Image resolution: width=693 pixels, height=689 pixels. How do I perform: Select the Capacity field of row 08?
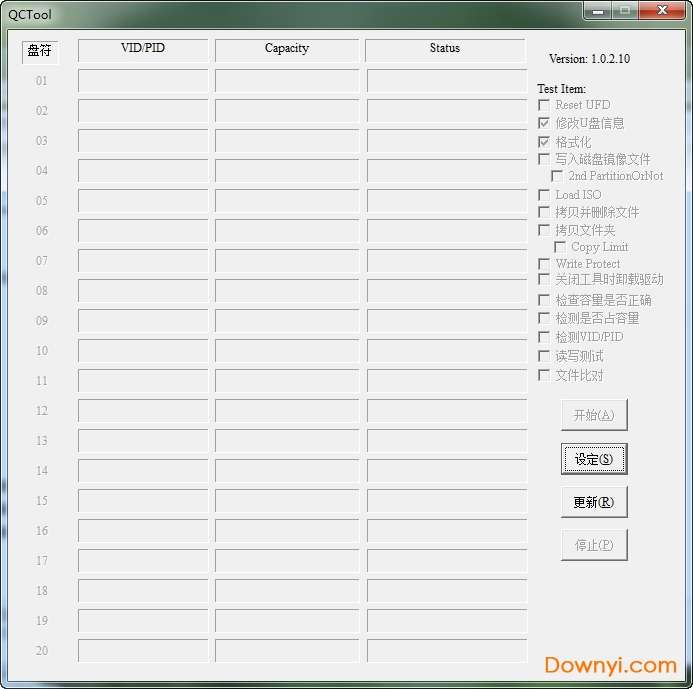[x=287, y=290]
